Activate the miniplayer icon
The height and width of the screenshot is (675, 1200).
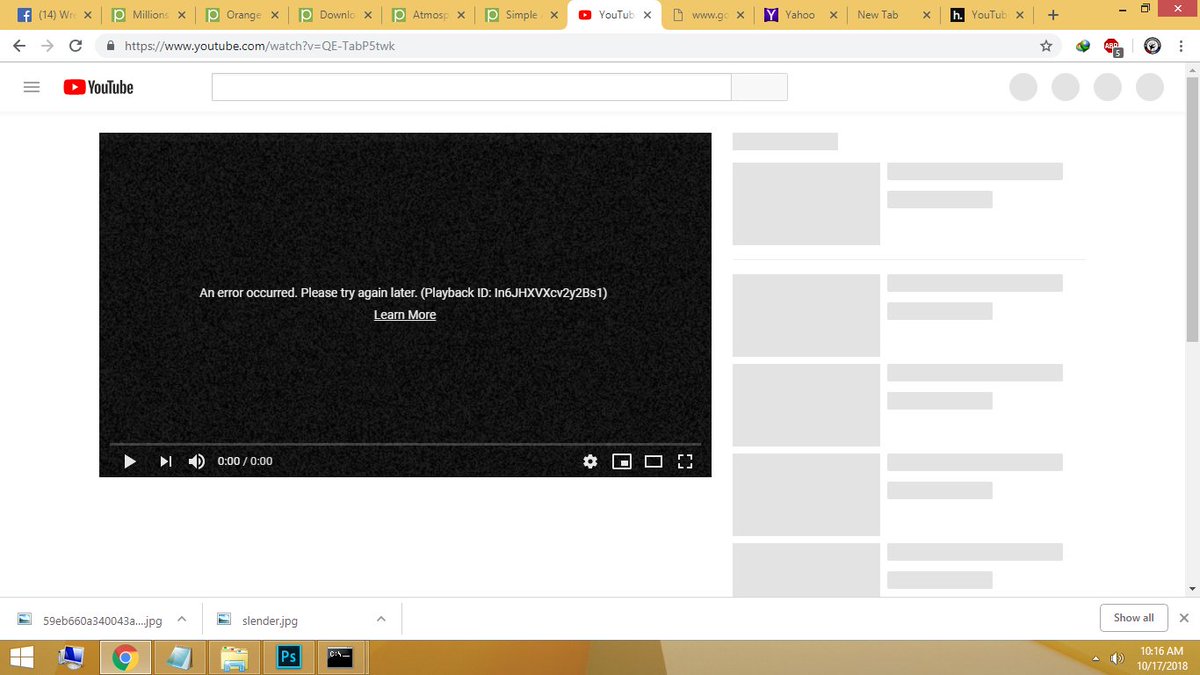coord(622,461)
